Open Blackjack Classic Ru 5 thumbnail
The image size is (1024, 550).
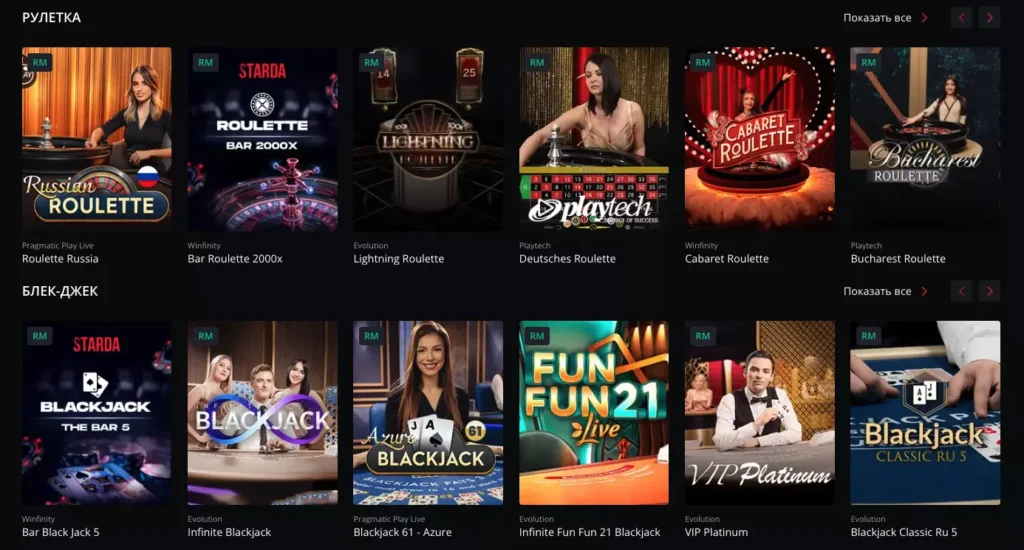click(x=925, y=412)
